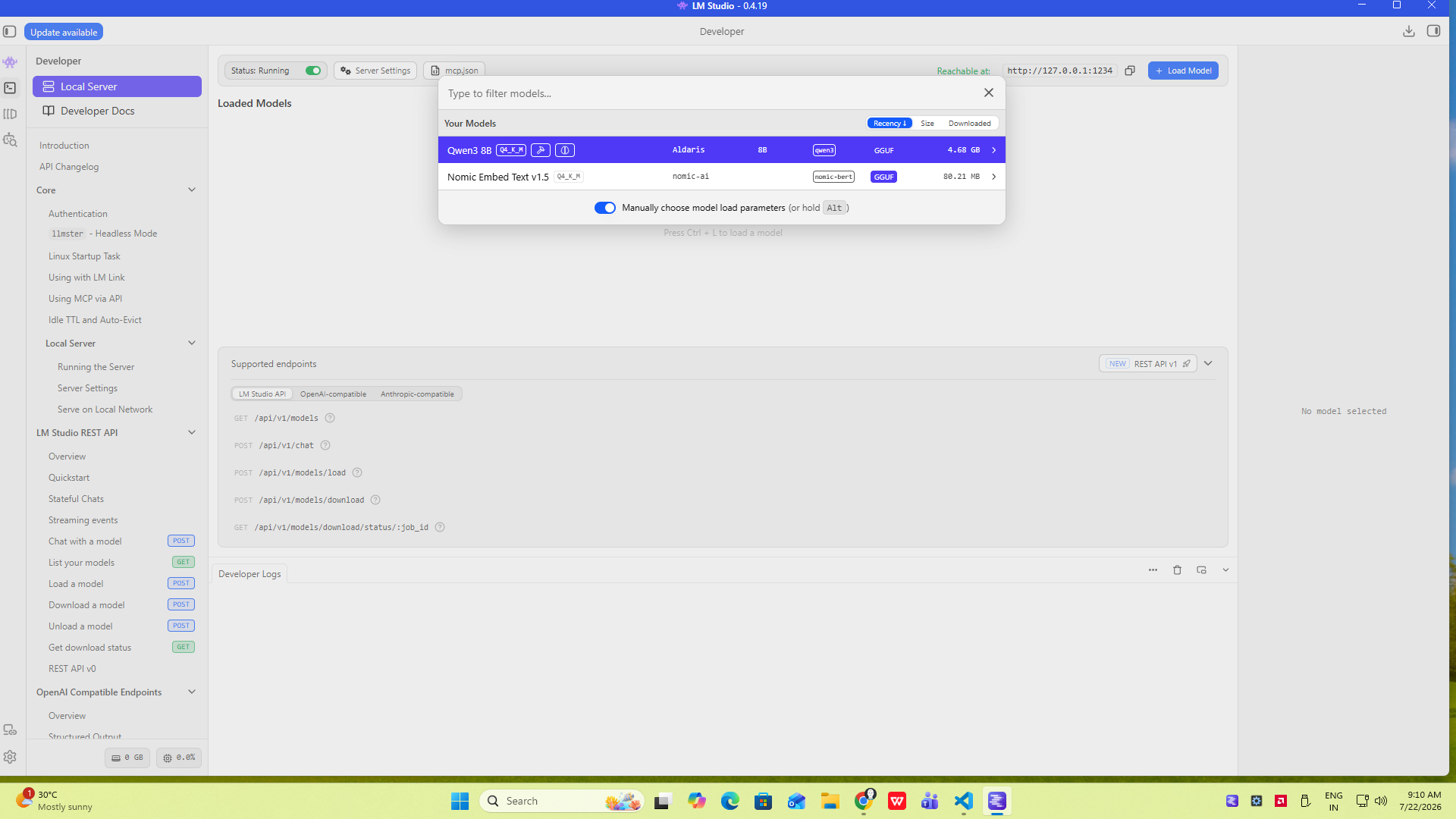Viewport: 1456px width, 819px height.
Task: Open Google Chrome from the taskbar
Action: (x=864, y=801)
